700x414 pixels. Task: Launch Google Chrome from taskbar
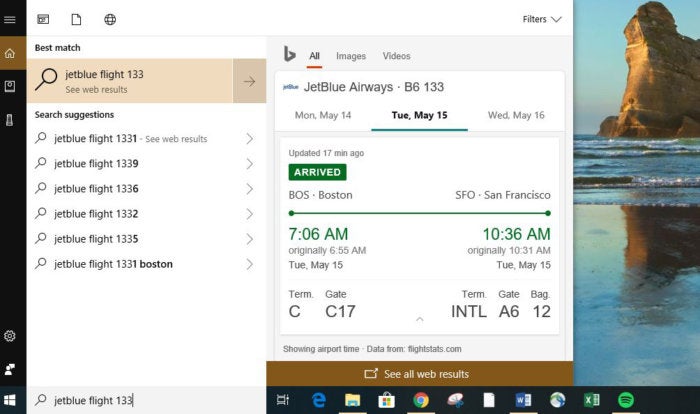[x=421, y=400]
